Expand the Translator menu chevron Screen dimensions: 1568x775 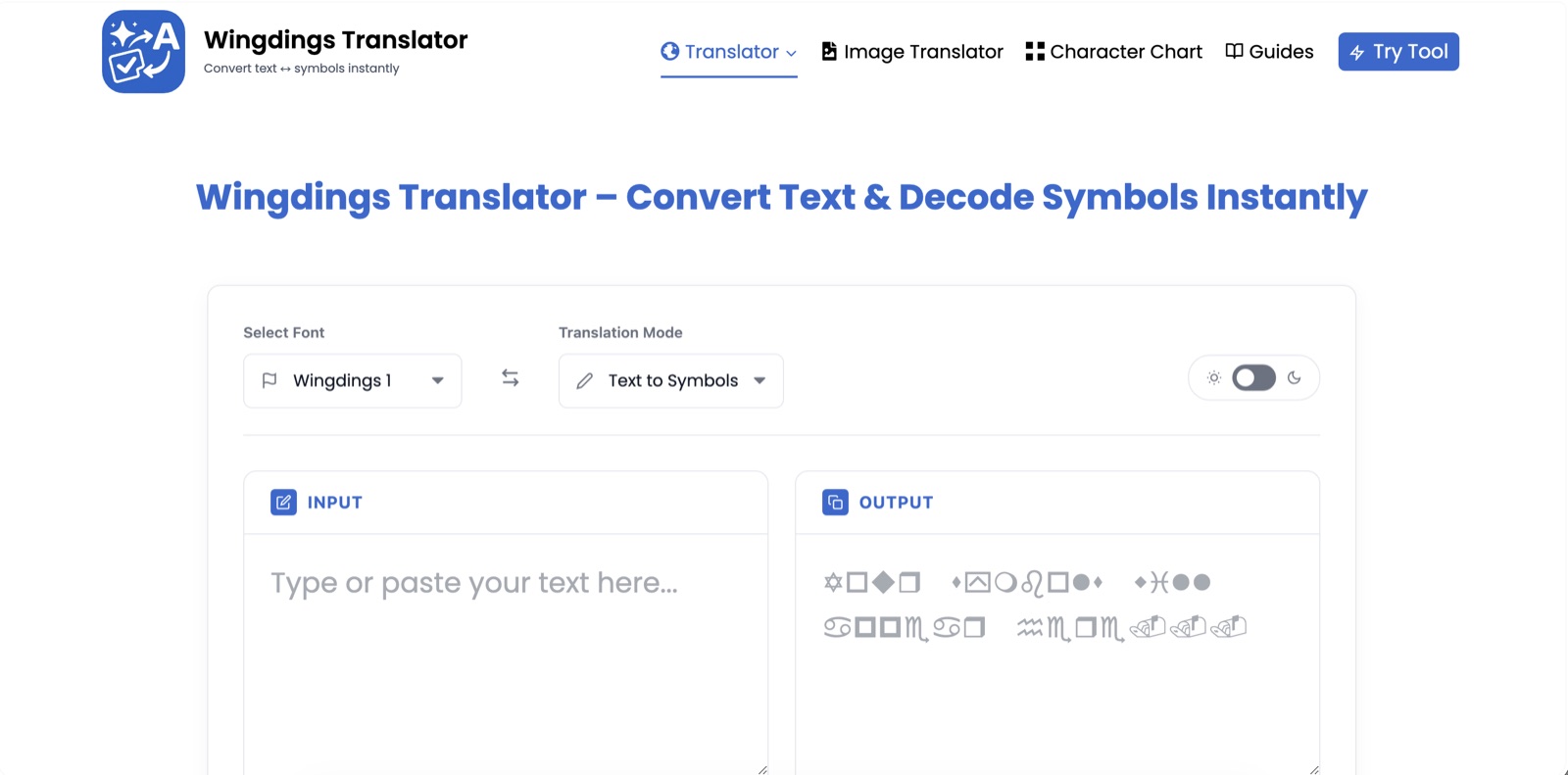(791, 53)
